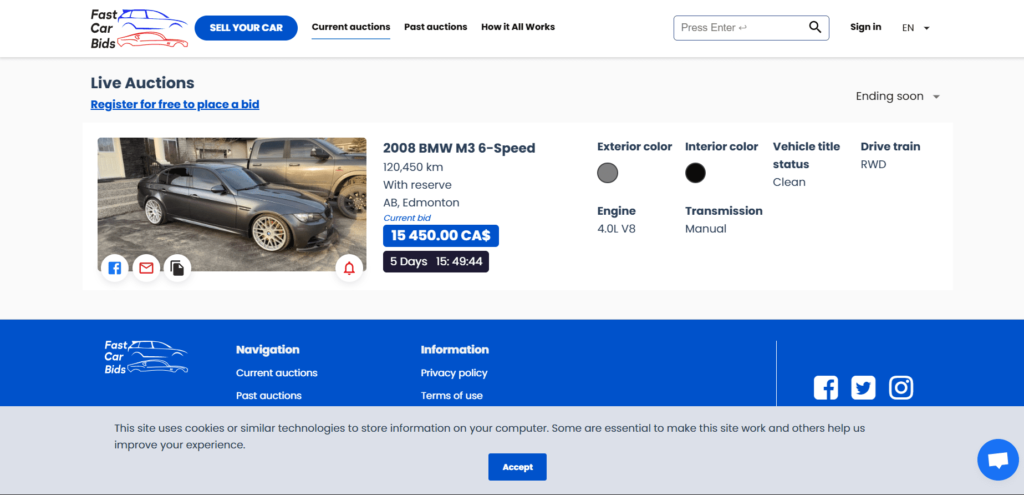Click the gray exterior color swatch
This screenshot has width=1024, height=495.
click(x=607, y=173)
